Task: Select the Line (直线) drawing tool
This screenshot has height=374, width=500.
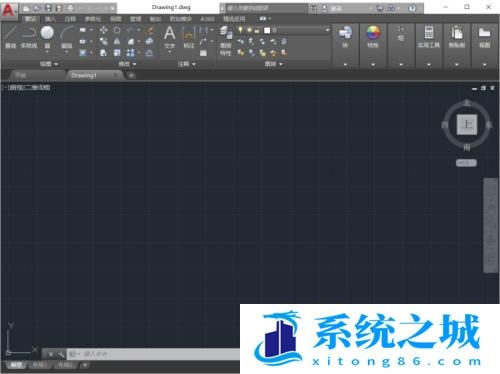Action: coord(10,37)
